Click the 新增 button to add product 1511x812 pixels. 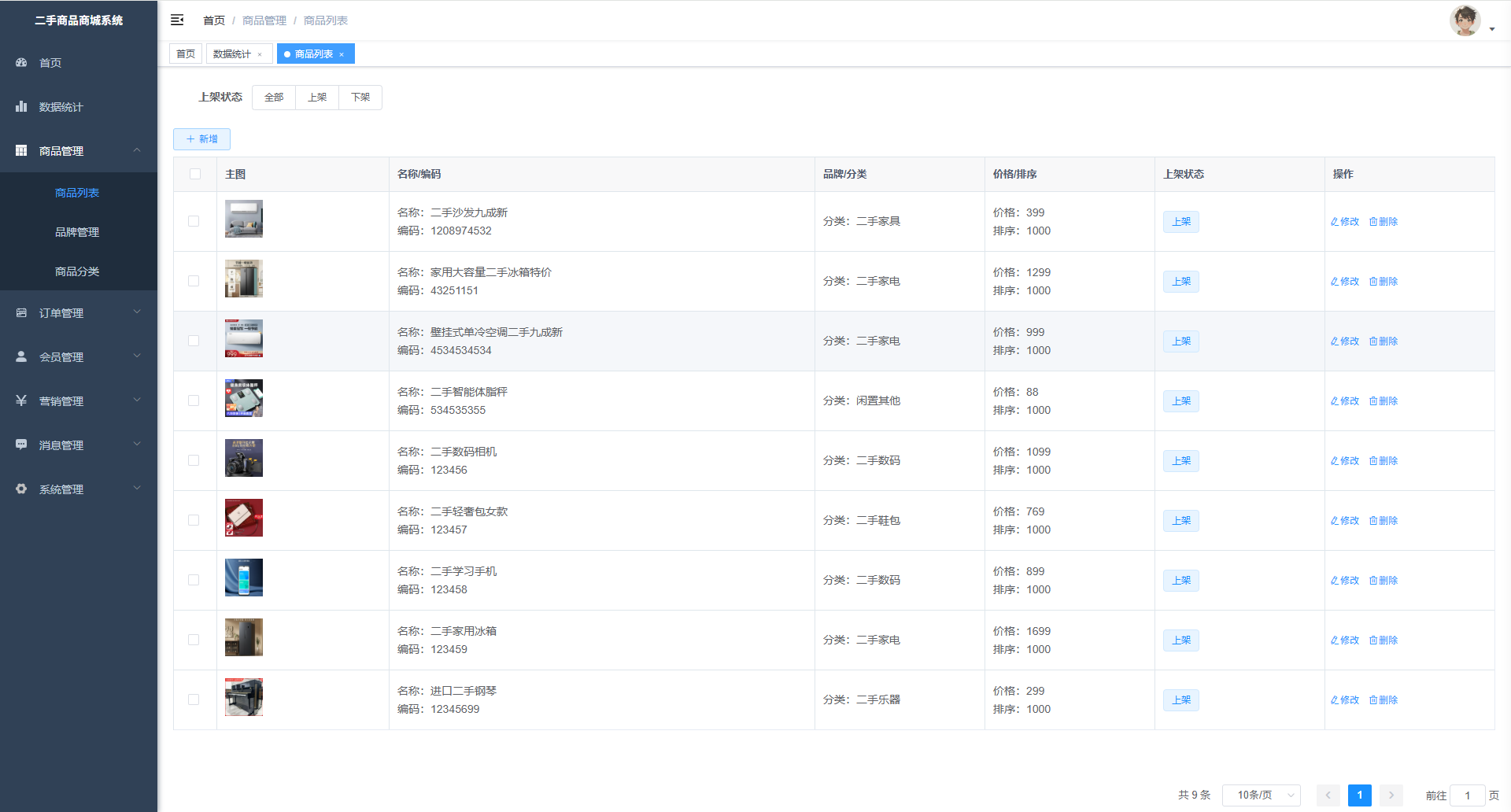click(201, 139)
